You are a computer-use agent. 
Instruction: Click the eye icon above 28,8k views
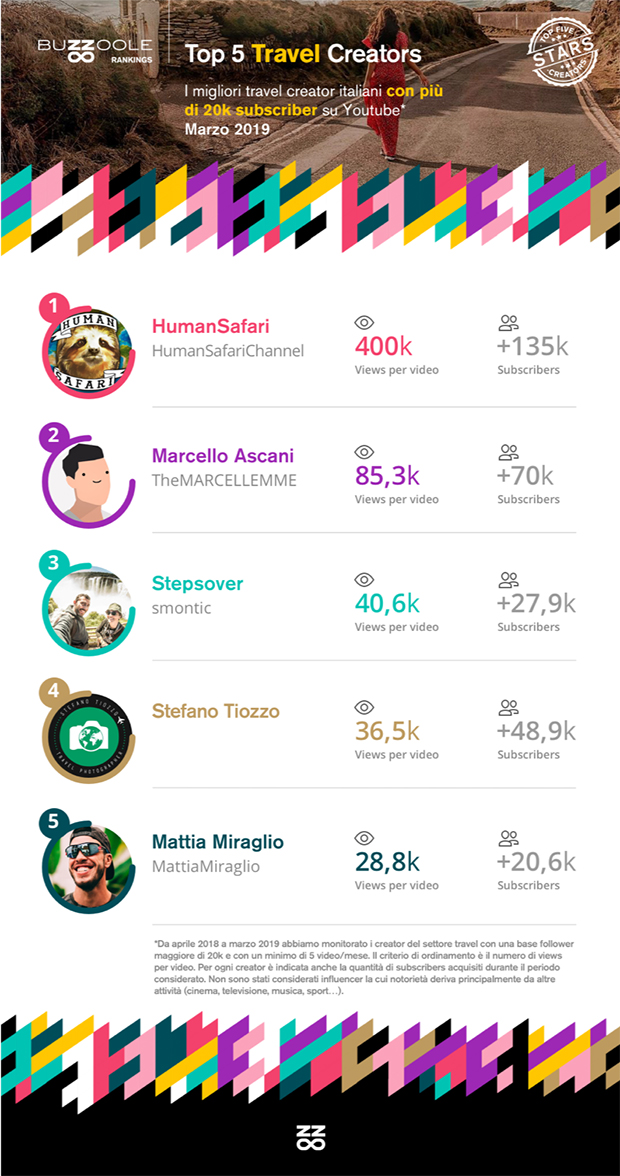(x=365, y=838)
